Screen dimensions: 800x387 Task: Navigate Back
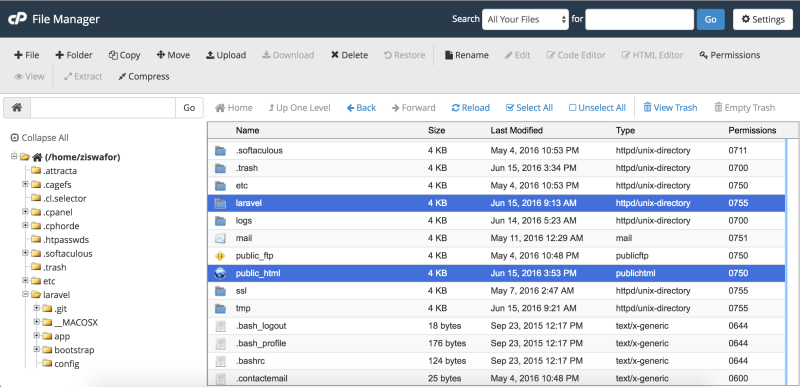pyautogui.click(x=361, y=108)
